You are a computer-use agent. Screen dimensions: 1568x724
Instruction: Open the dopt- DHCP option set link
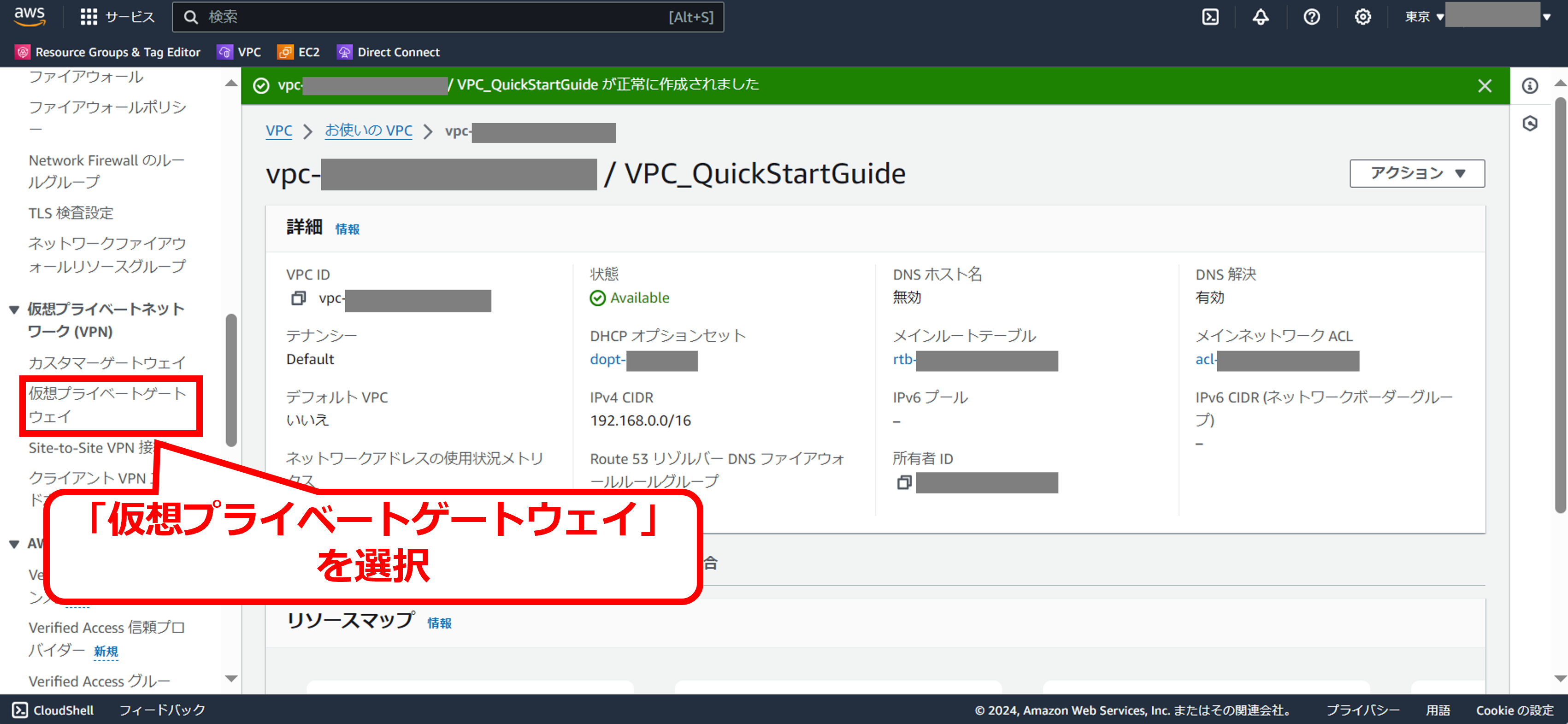click(607, 360)
